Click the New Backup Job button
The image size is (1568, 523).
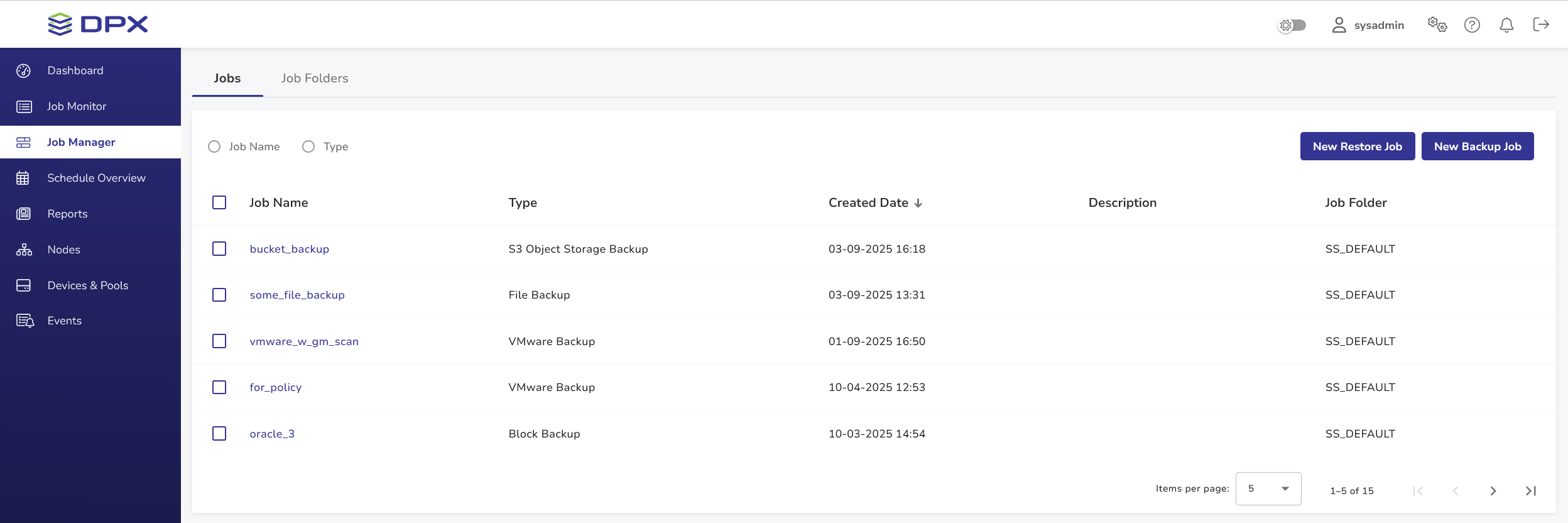click(x=1477, y=146)
